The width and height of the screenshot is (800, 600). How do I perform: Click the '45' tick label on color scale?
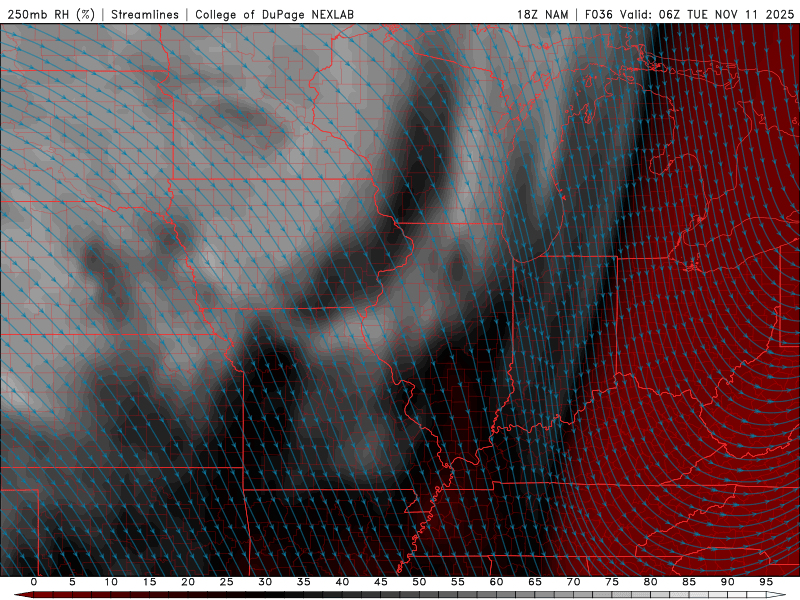click(x=381, y=582)
